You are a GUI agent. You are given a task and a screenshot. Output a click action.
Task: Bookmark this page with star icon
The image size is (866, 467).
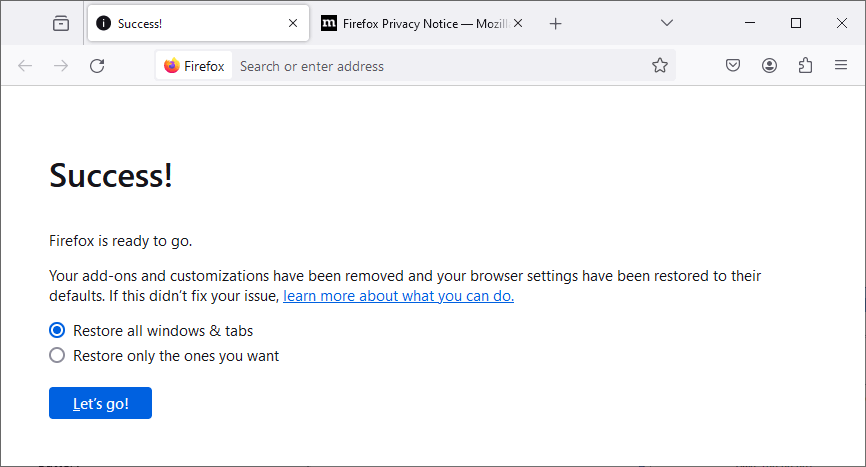tap(659, 66)
